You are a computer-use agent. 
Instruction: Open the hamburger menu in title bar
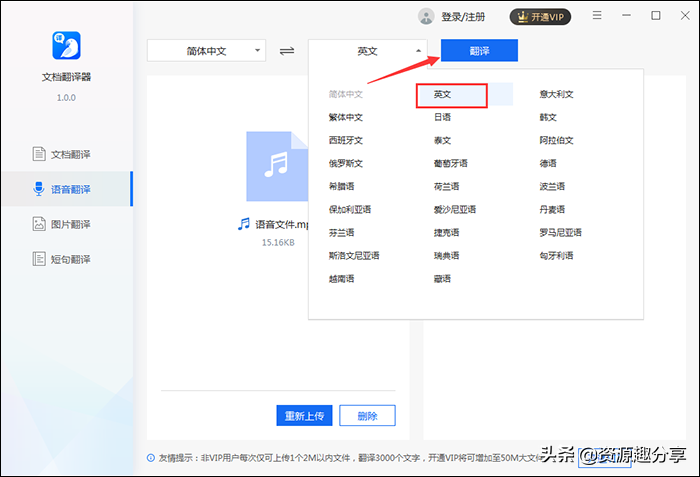pos(597,16)
